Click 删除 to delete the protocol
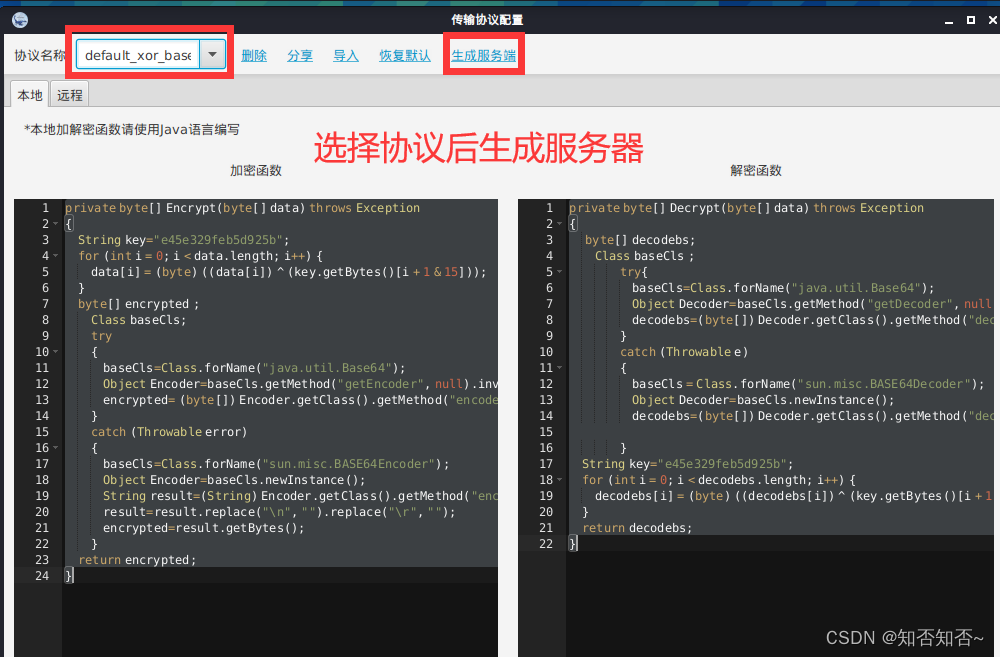1000x657 pixels. click(x=254, y=56)
